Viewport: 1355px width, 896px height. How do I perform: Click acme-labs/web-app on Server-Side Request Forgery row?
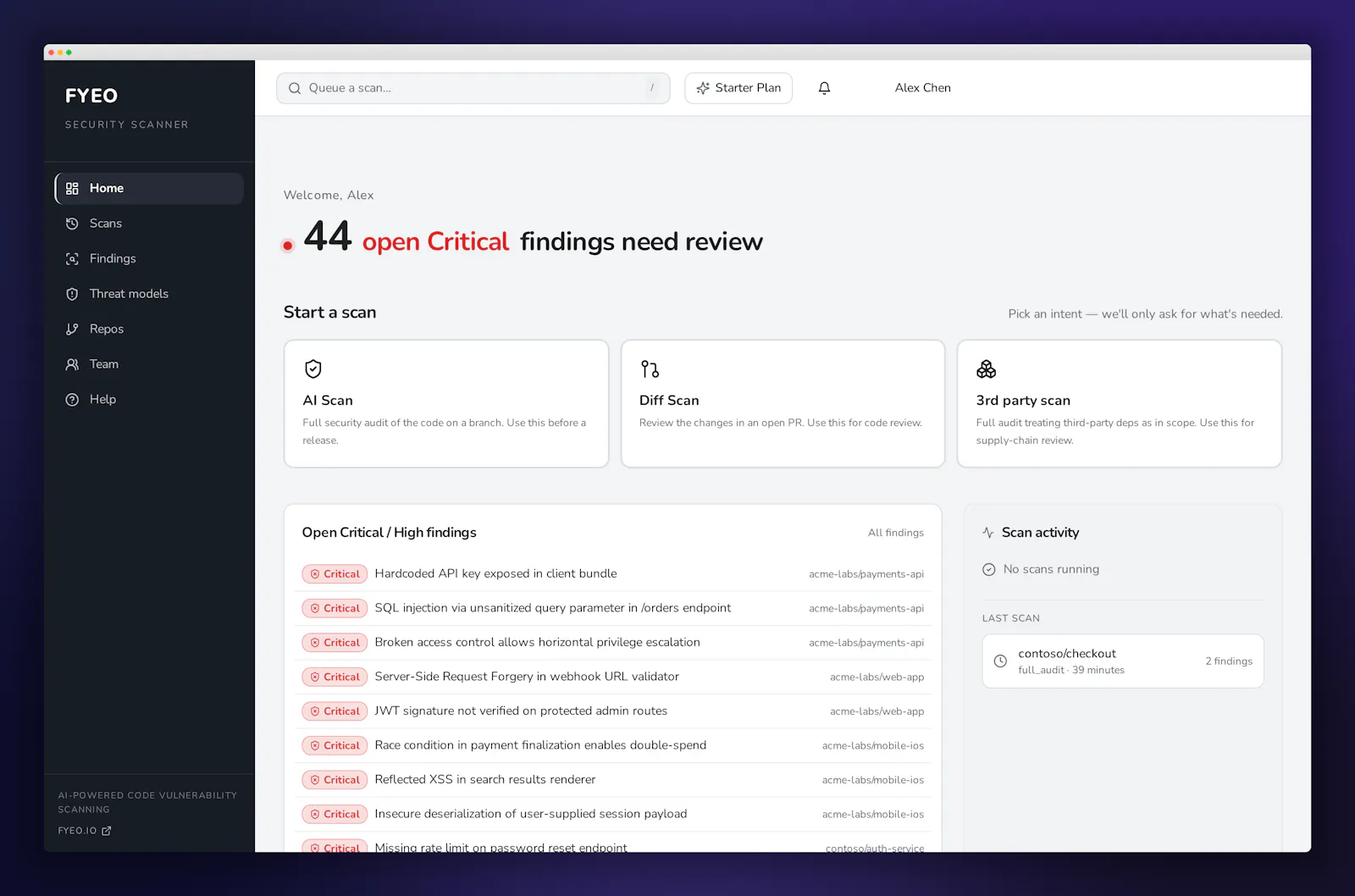[x=877, y=677]
